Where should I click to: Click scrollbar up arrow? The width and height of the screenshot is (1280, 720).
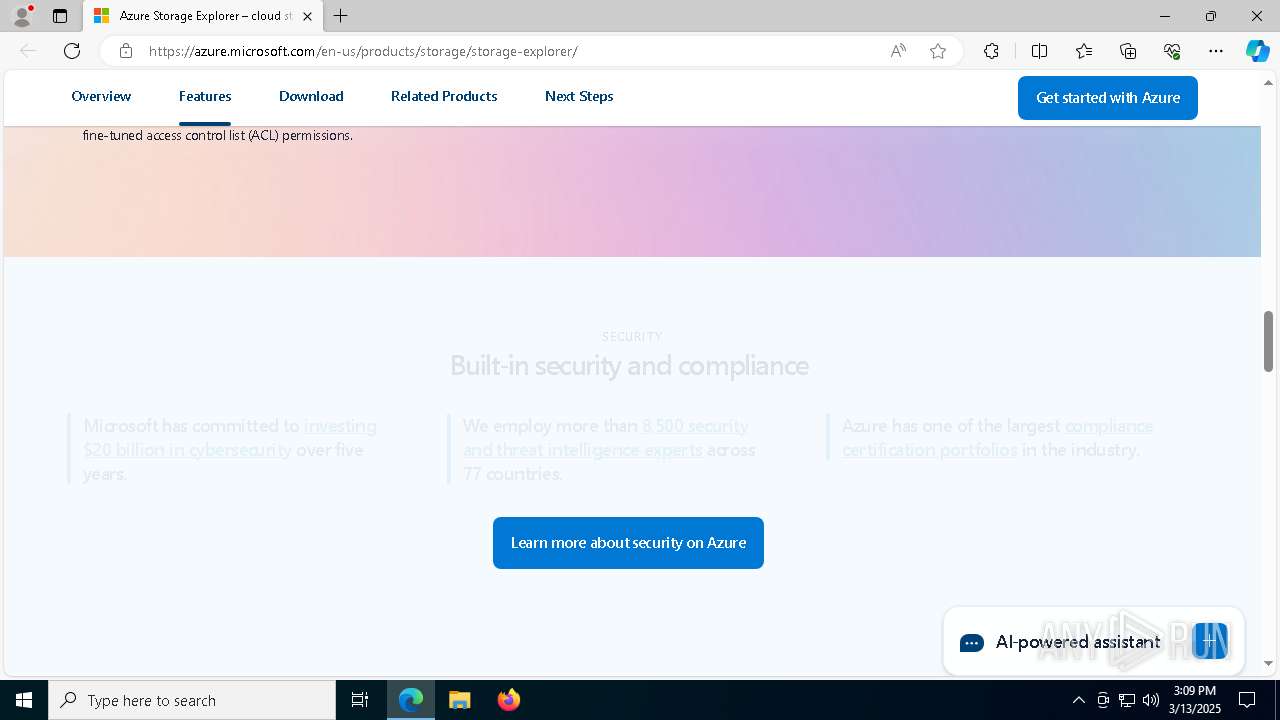click(x=1268, y=83)
